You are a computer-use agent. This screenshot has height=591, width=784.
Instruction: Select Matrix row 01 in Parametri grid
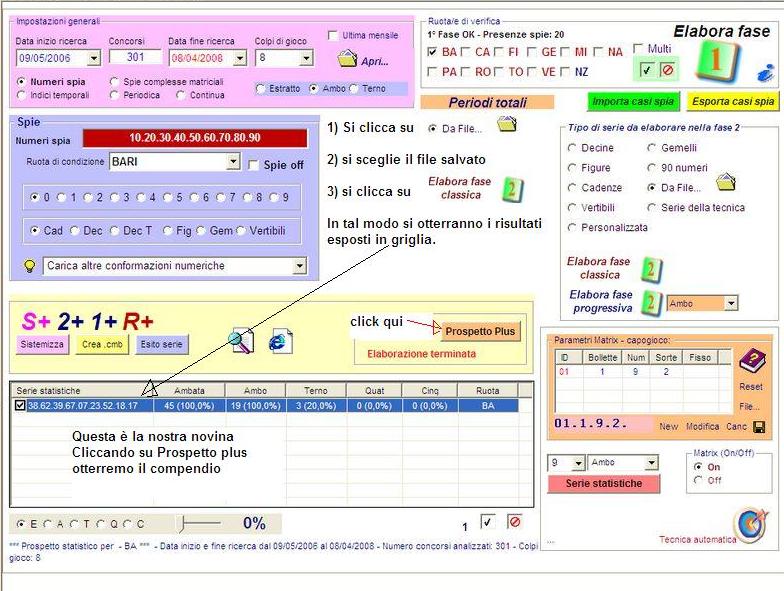[x=643, y=372]
